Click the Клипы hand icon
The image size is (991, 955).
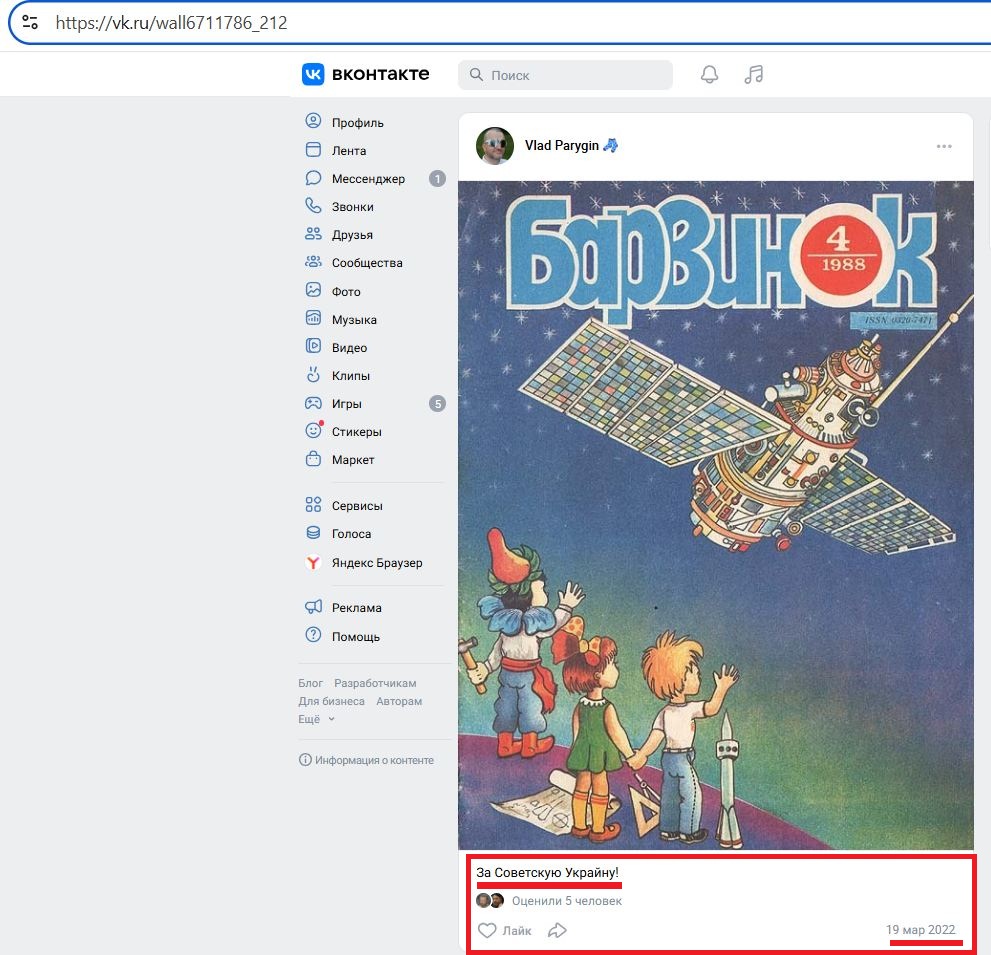click(313, 374)
